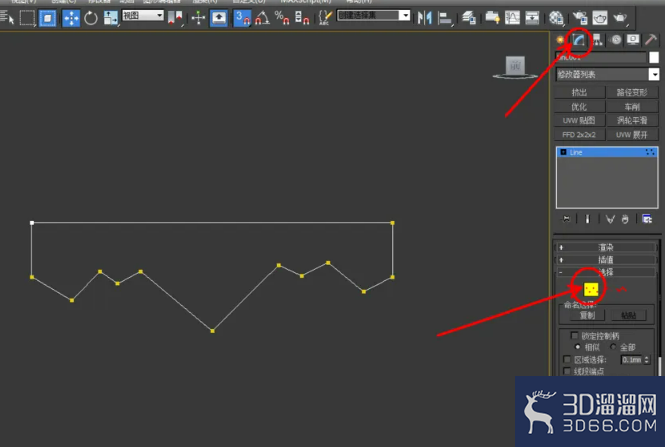The height and width of the screenshot is (447, 665).
Task: Toggle window/crossing selection mode
Action: coord(48,18)
